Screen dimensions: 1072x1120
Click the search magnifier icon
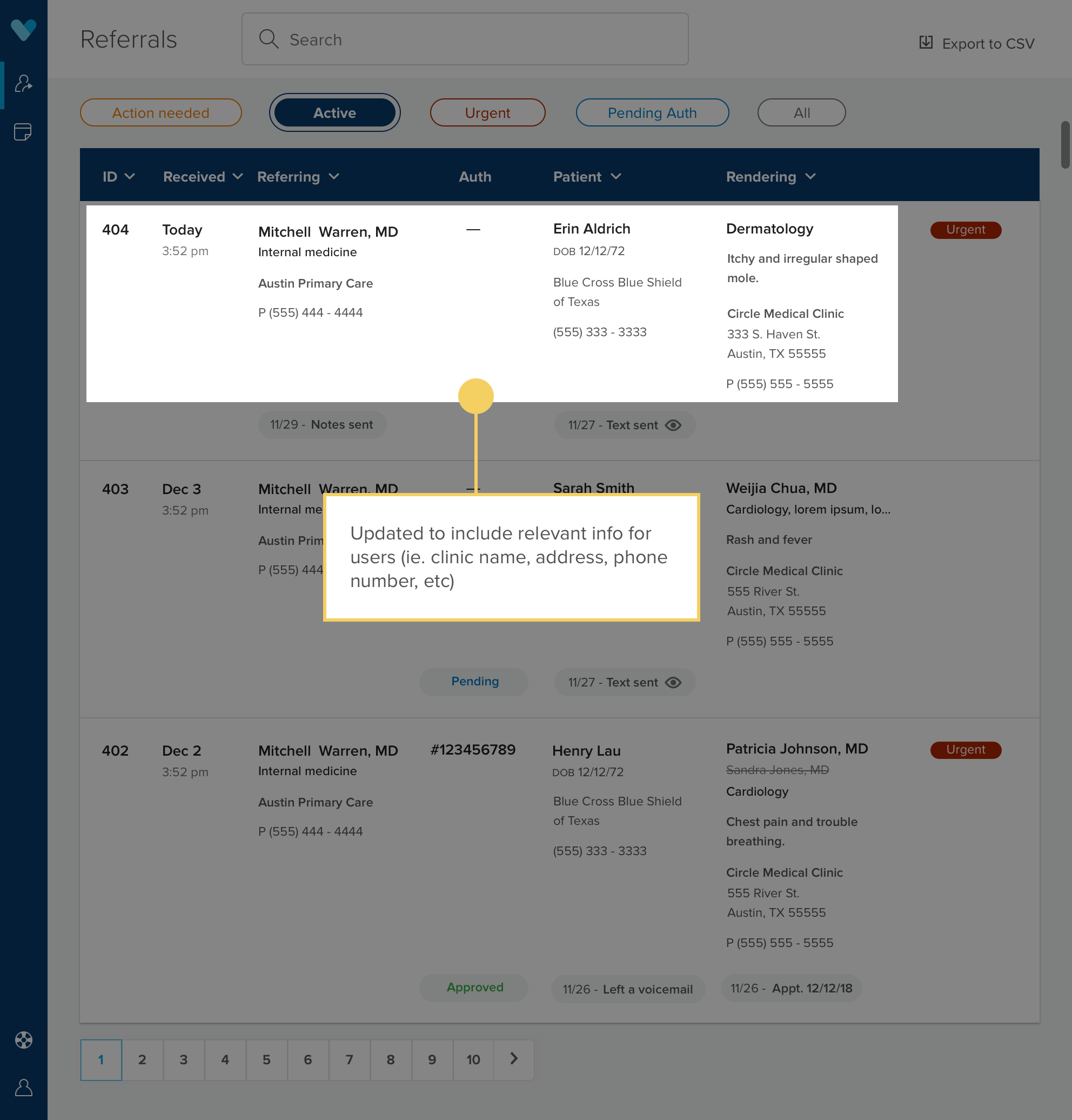pyautogui.click(x=269, y=39)
